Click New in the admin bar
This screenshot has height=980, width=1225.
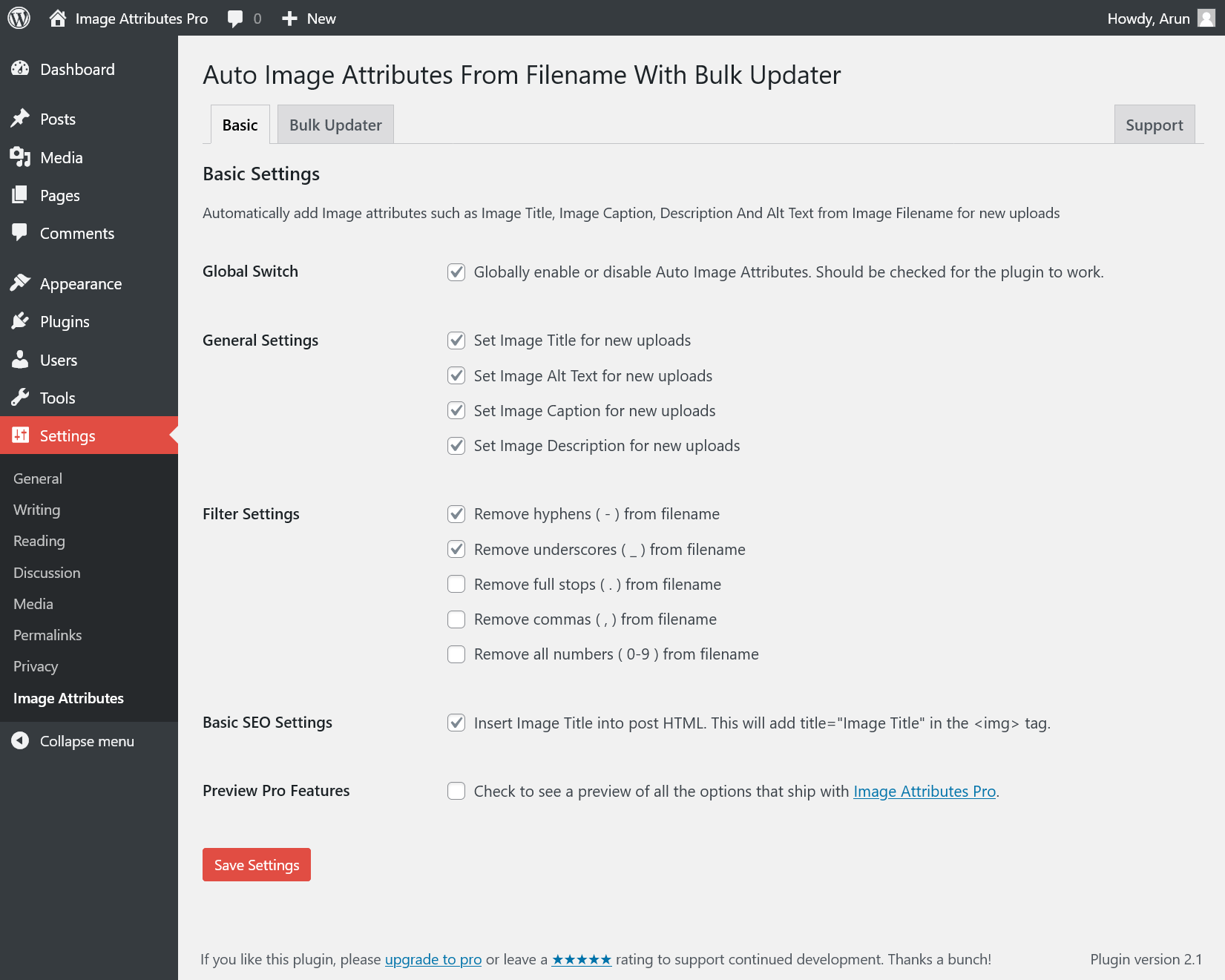click(321, 19)
